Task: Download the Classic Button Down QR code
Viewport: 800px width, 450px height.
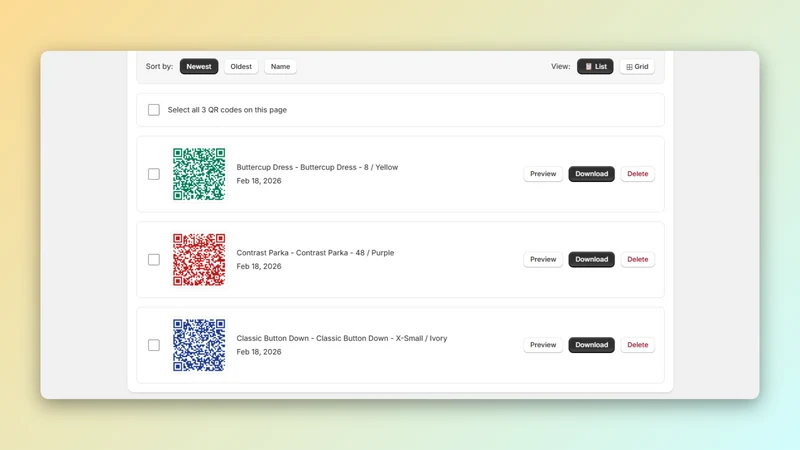Action: (x=592, y=345)
